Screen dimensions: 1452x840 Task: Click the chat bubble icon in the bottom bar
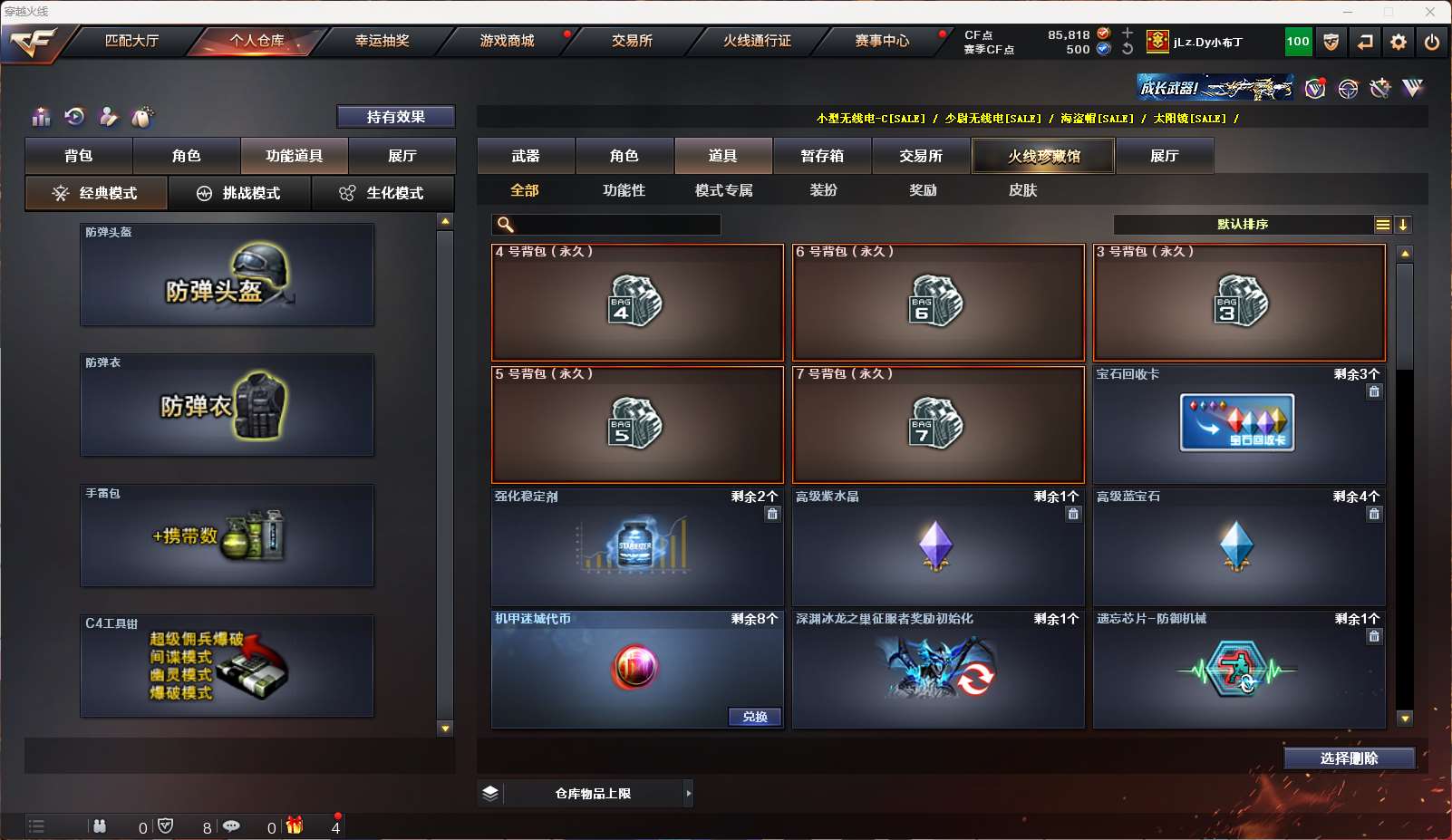231,826
